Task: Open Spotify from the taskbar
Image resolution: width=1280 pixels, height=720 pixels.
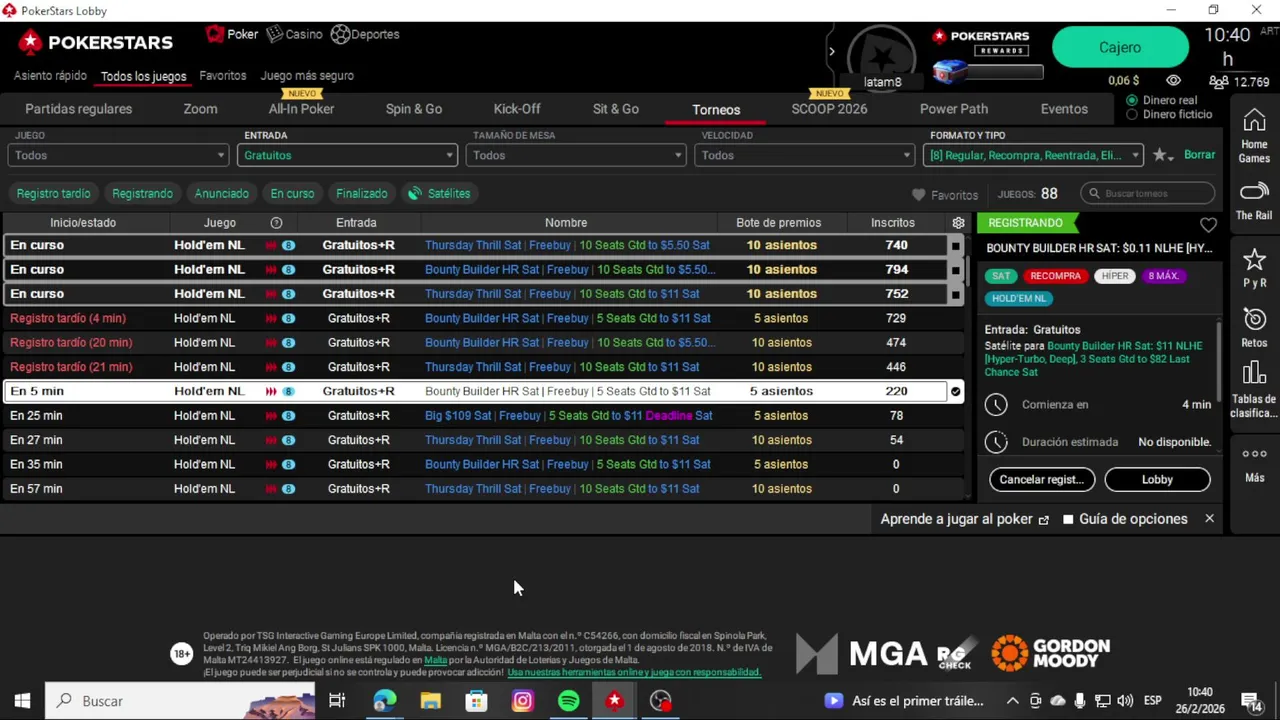Action: (x=568, y=701)
